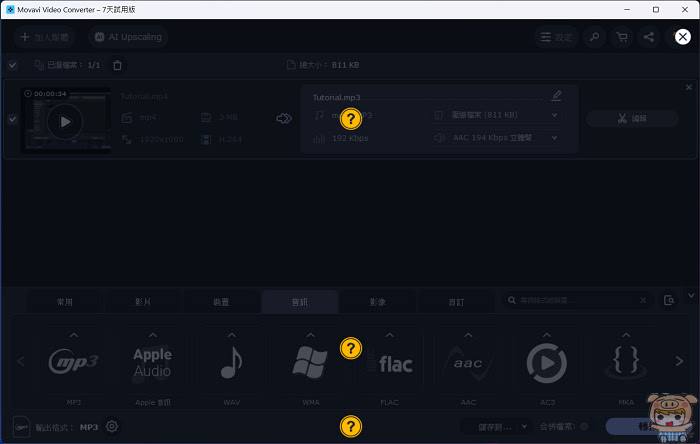Toggle the select all files checkbox

[12, 65]
